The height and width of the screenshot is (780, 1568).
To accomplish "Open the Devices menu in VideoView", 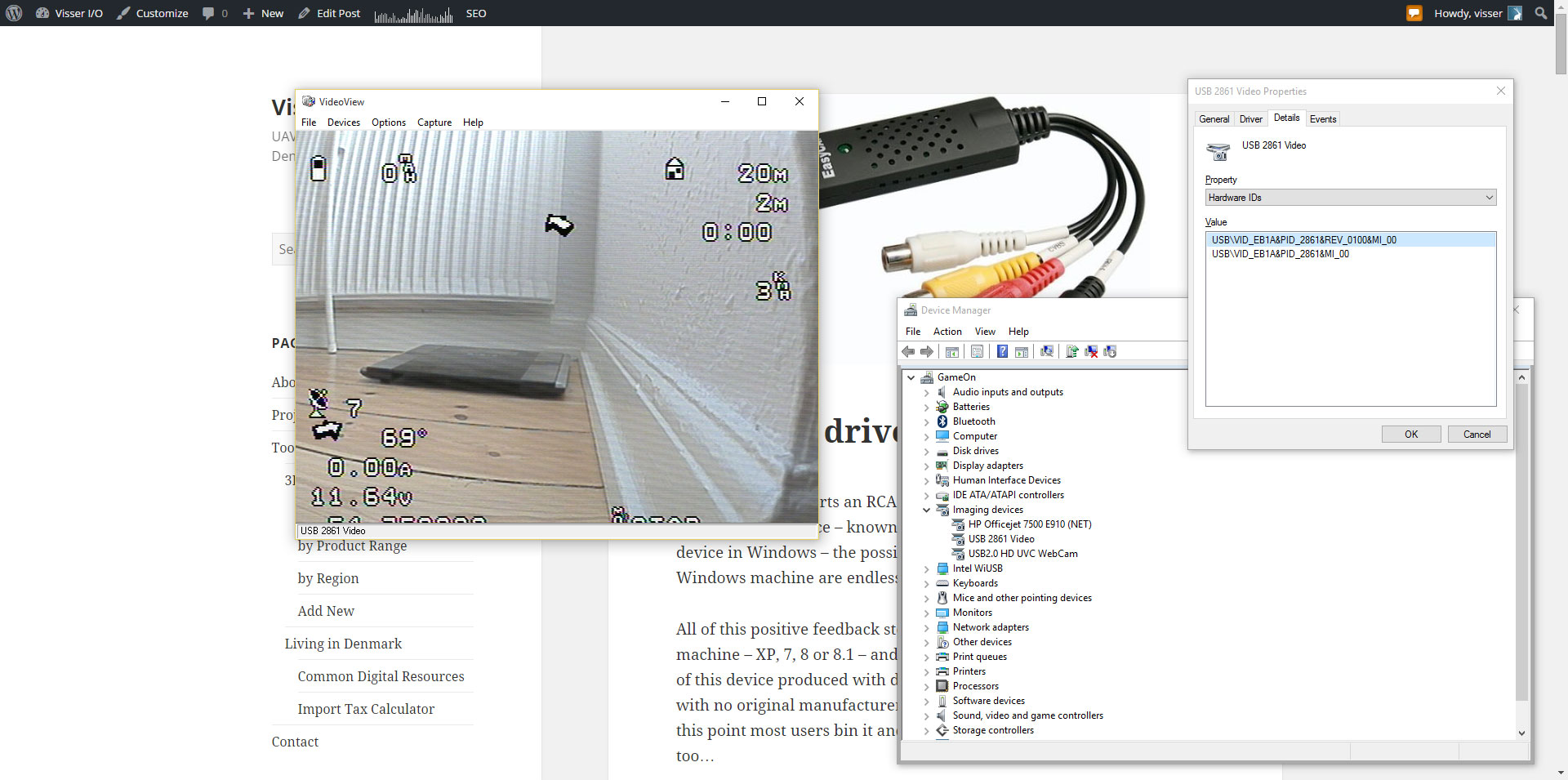I will pos(344,123).
